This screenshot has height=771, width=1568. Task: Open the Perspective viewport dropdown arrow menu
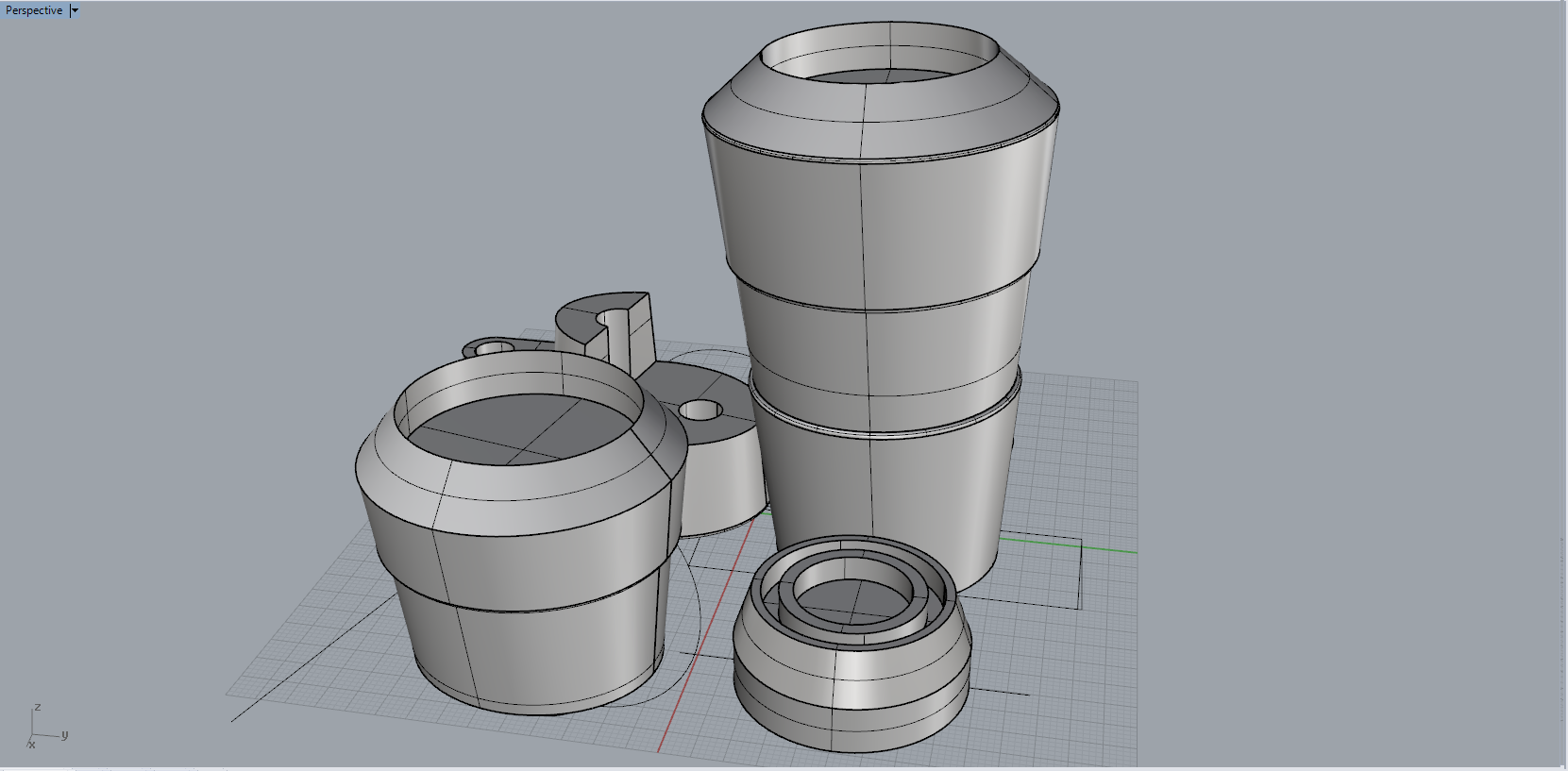(x=76, y=10)
